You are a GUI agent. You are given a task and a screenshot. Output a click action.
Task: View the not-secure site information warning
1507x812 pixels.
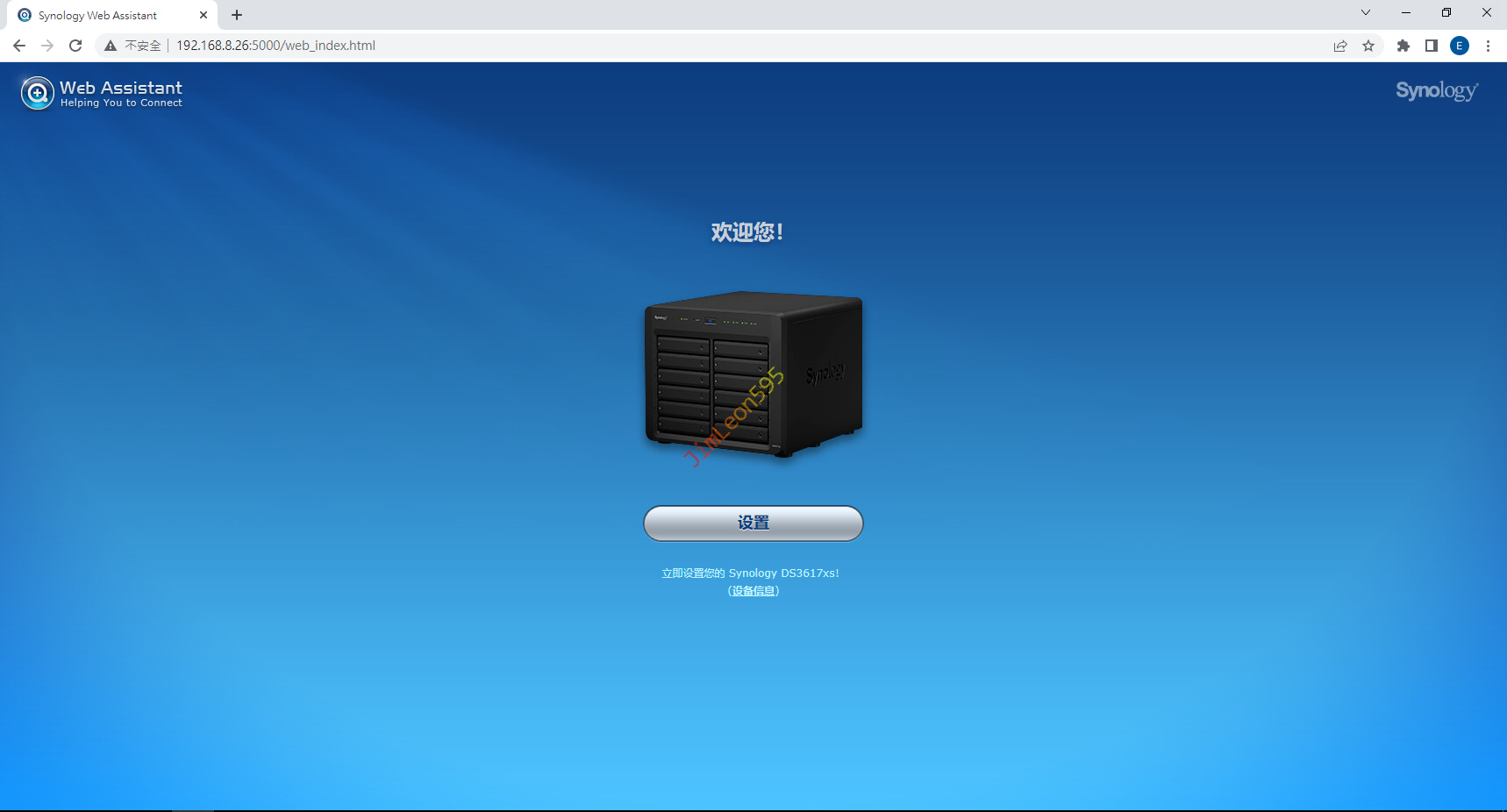(133, 46)
